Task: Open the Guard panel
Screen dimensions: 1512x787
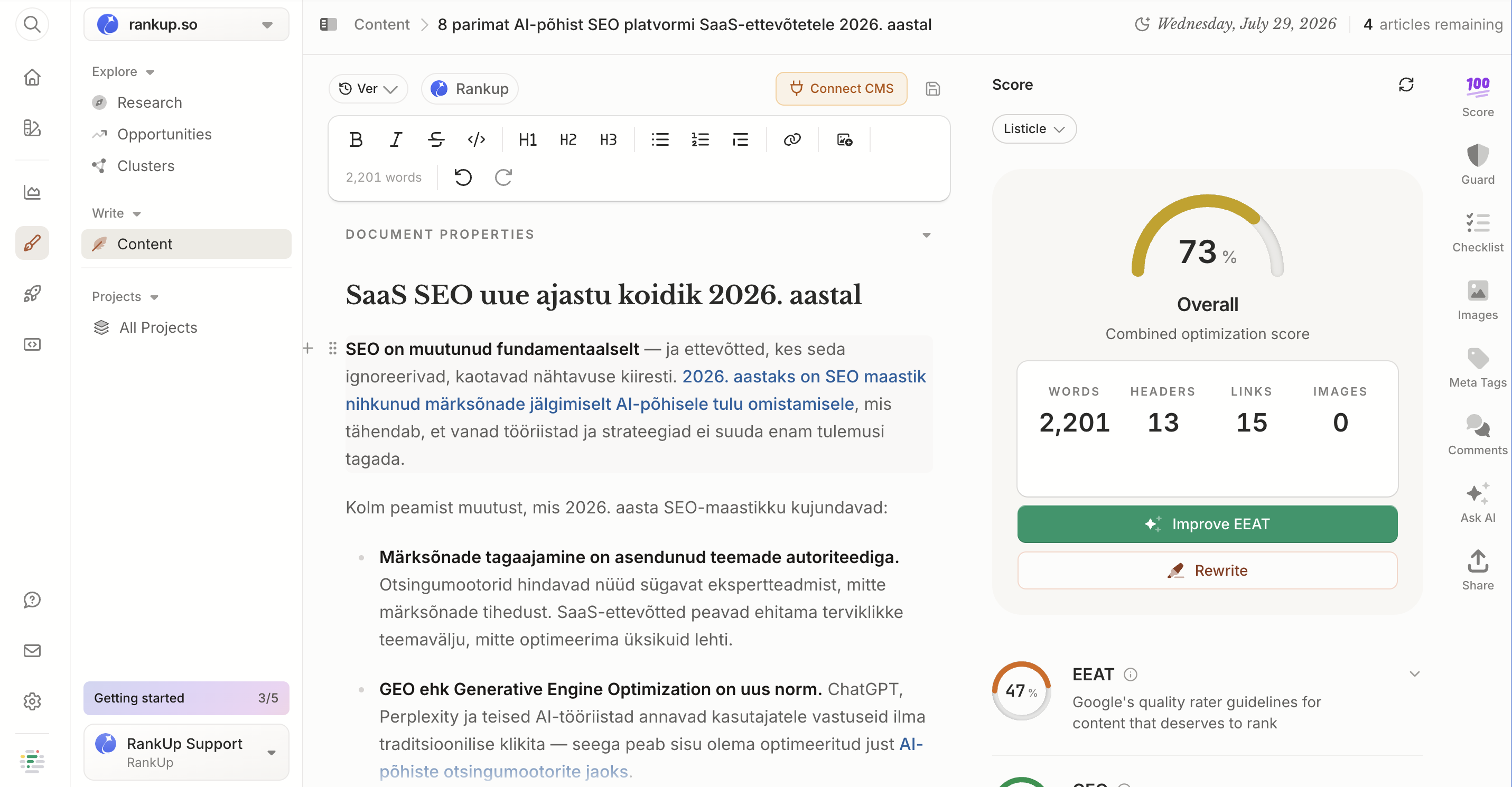Action: [1477, 164]
